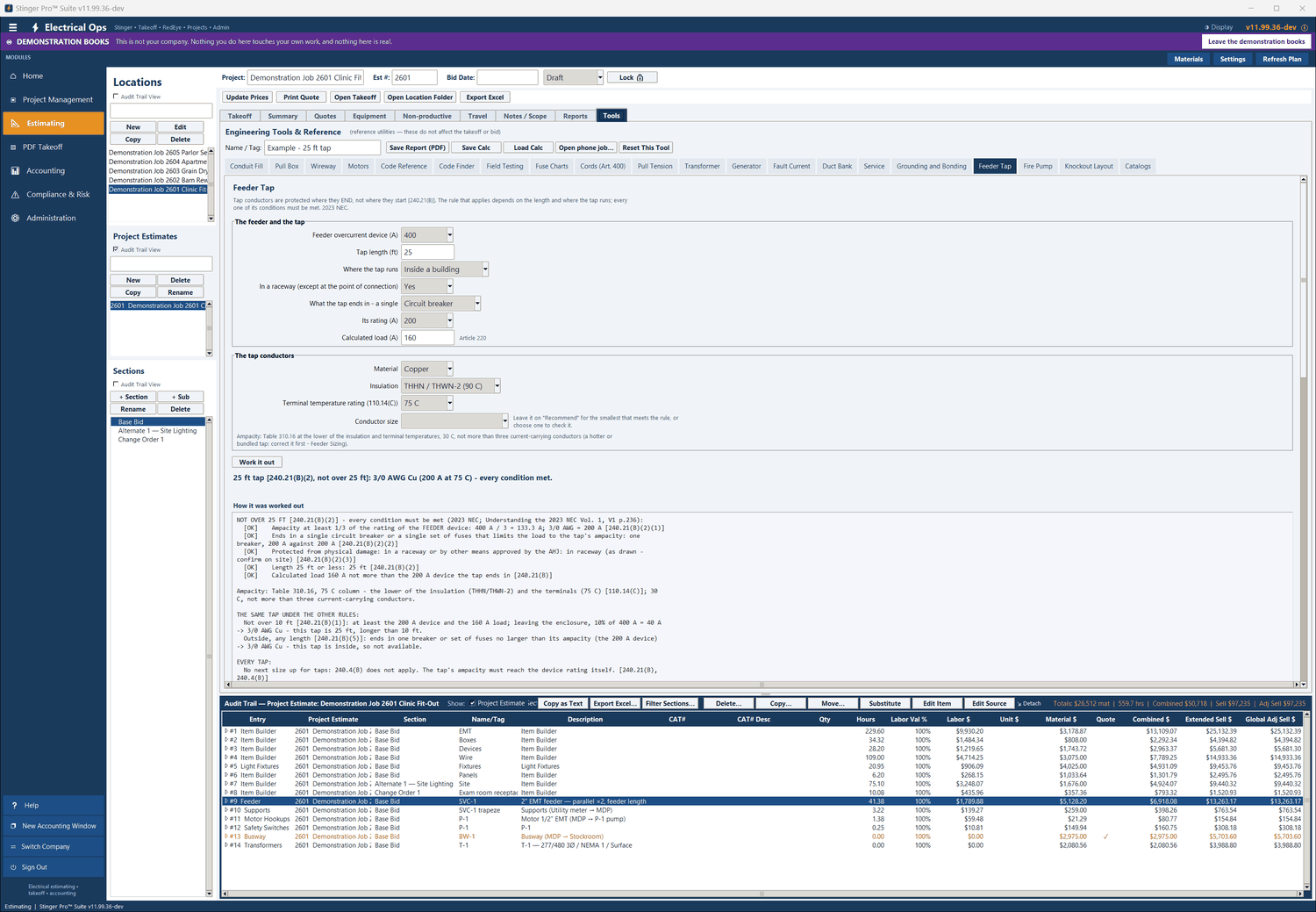Toggle Project Estimate show checkbox
Image resolution: width=1316 pixels, height=912 pixels.
click(473, 703)
